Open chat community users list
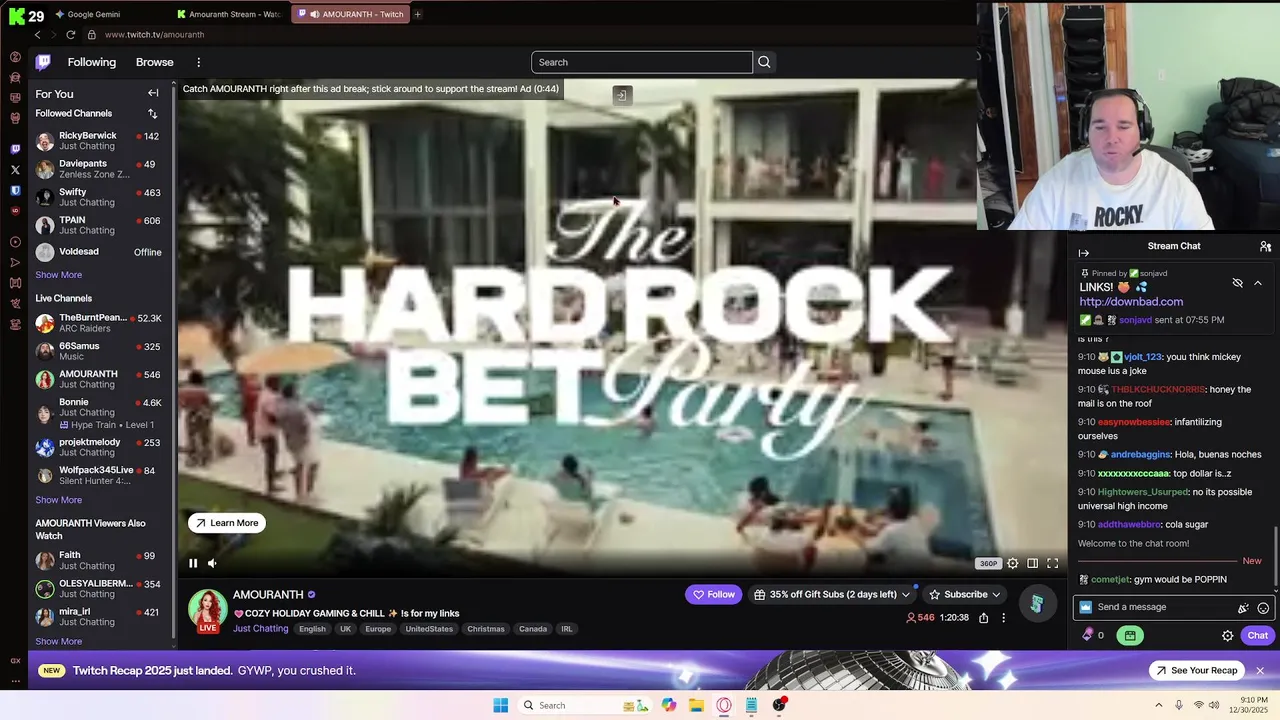The image size is (1280, 720). click(x=1266, y=246)
